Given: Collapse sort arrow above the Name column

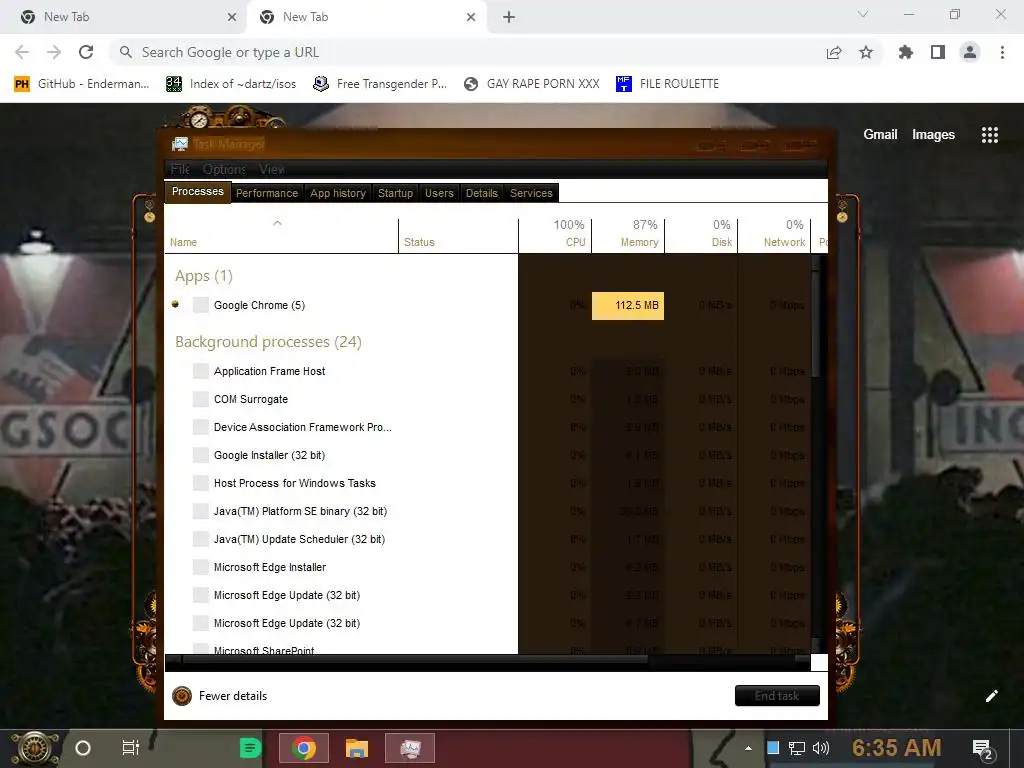Looking at the screenshot, I should pos(278,223).
